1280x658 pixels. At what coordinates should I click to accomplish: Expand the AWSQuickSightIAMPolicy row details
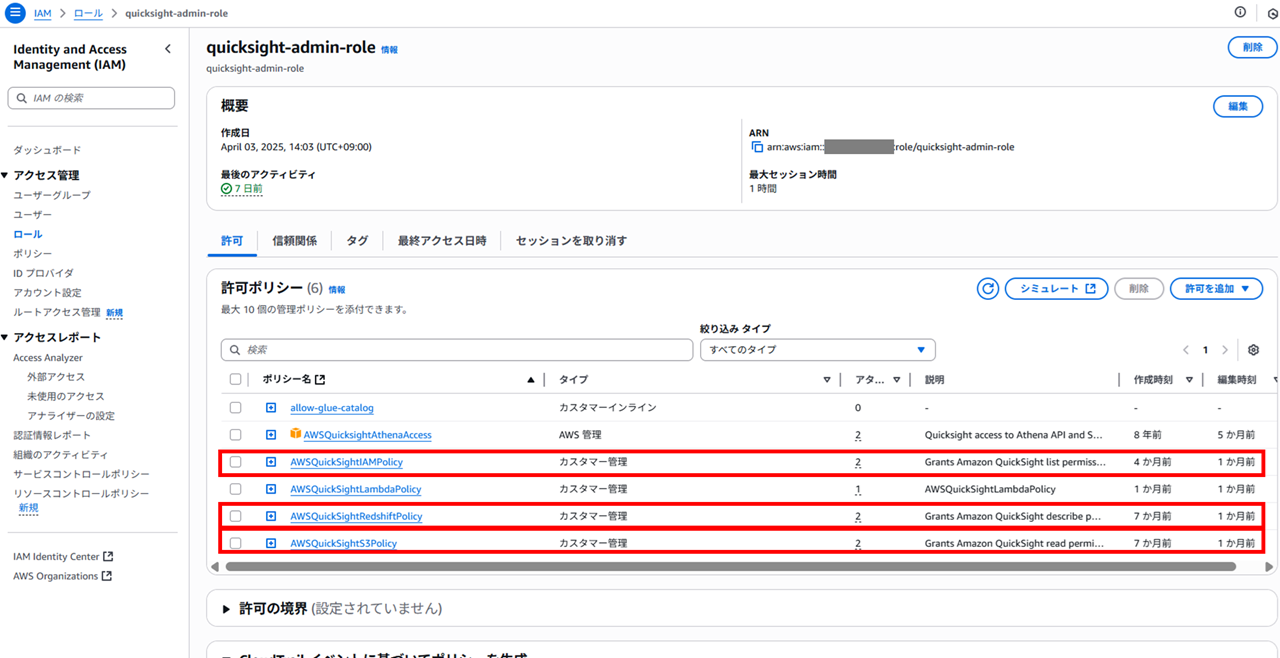pos(271,462)
